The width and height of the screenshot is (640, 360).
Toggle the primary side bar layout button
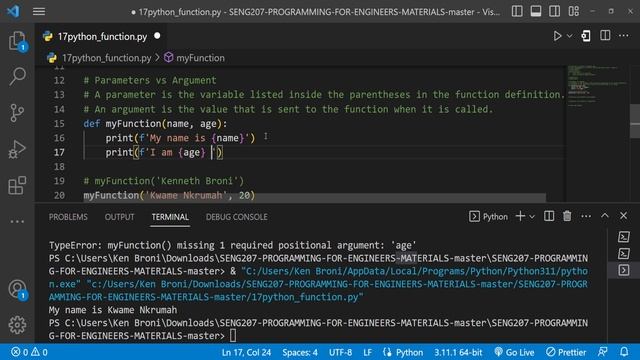point(517,11)
